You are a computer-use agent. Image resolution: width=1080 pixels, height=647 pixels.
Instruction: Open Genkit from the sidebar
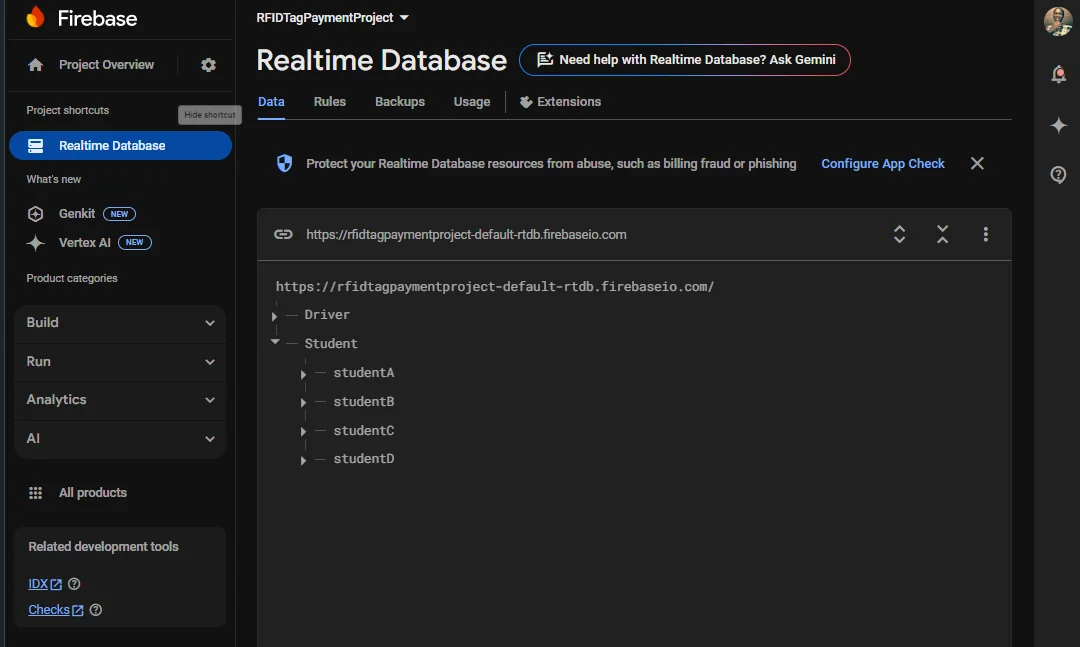coord(77,214)
